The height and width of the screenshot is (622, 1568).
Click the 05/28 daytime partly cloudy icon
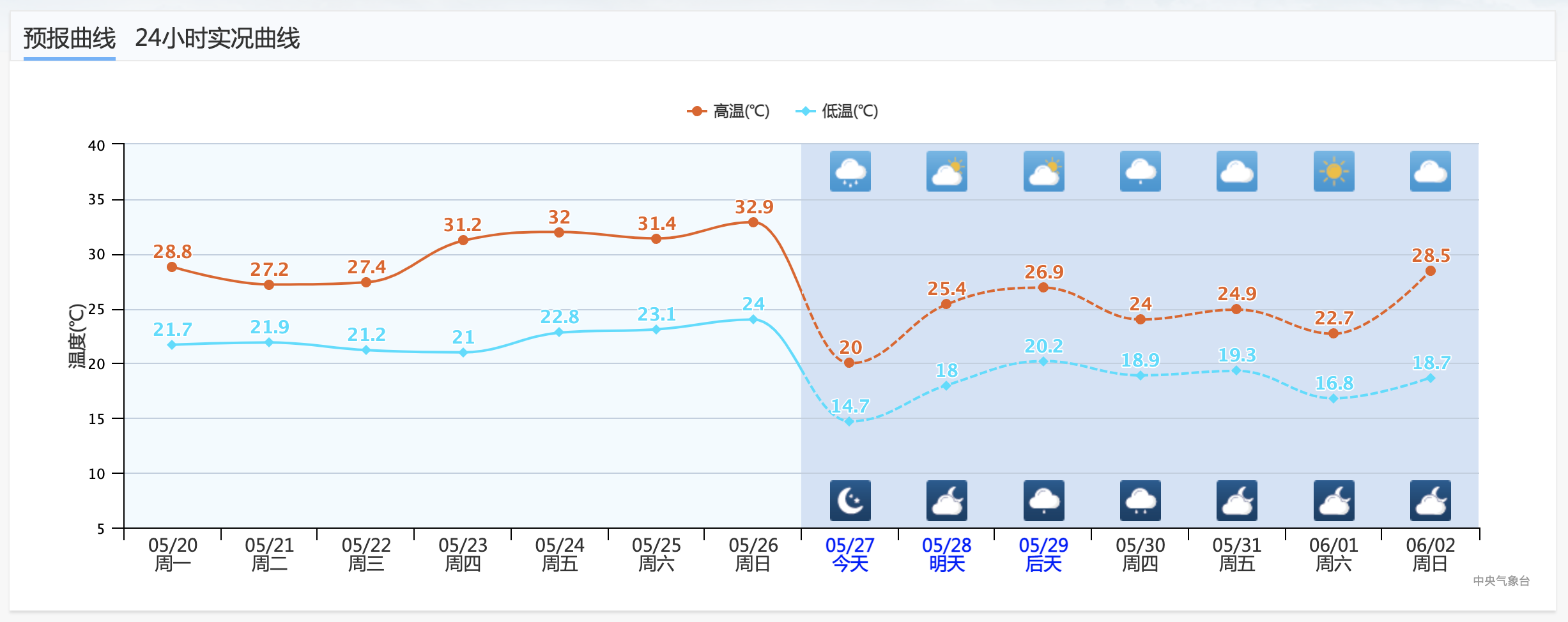[x=946, y=171]
